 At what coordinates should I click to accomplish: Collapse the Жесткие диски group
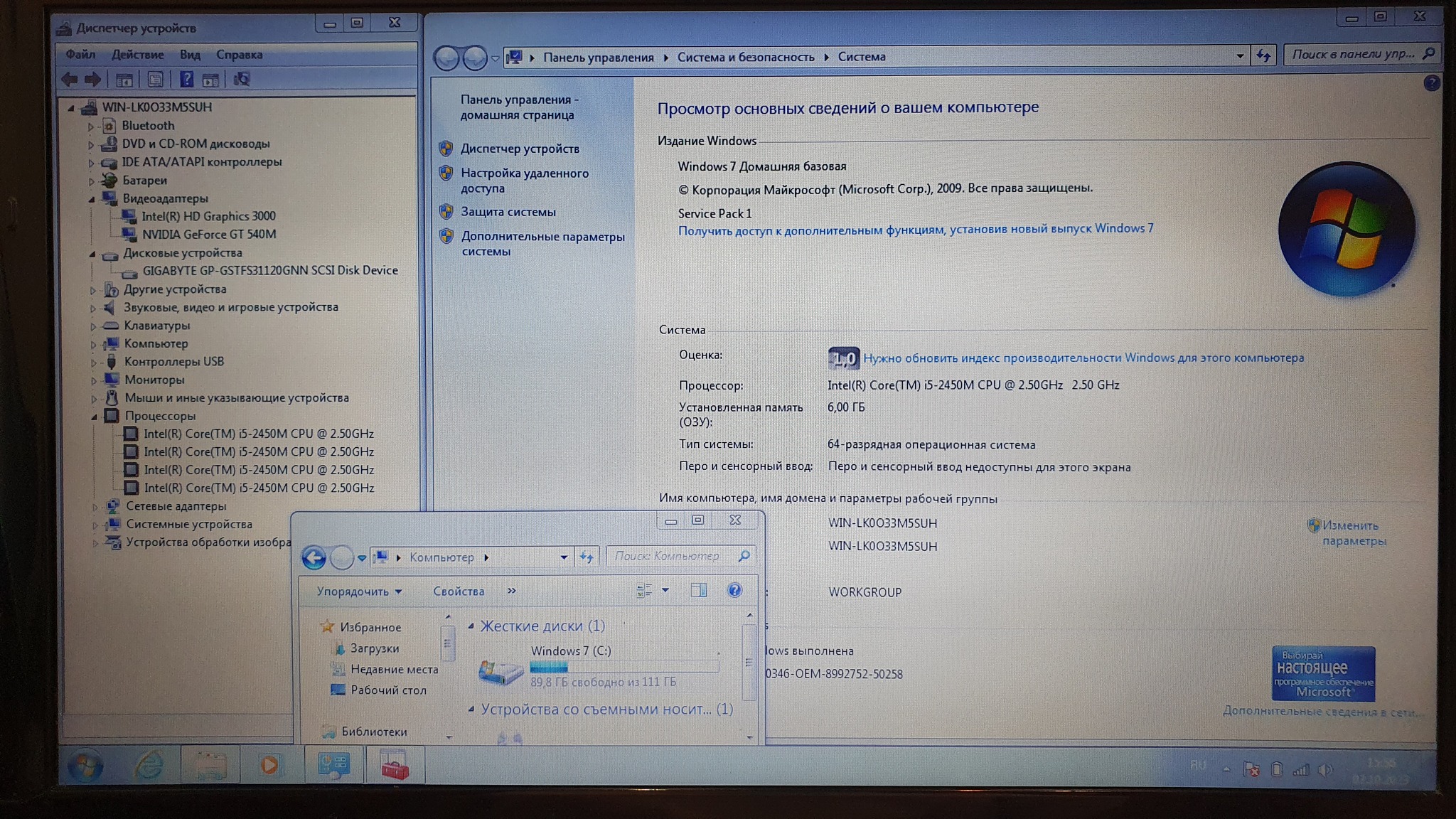[x=471, y=626]
